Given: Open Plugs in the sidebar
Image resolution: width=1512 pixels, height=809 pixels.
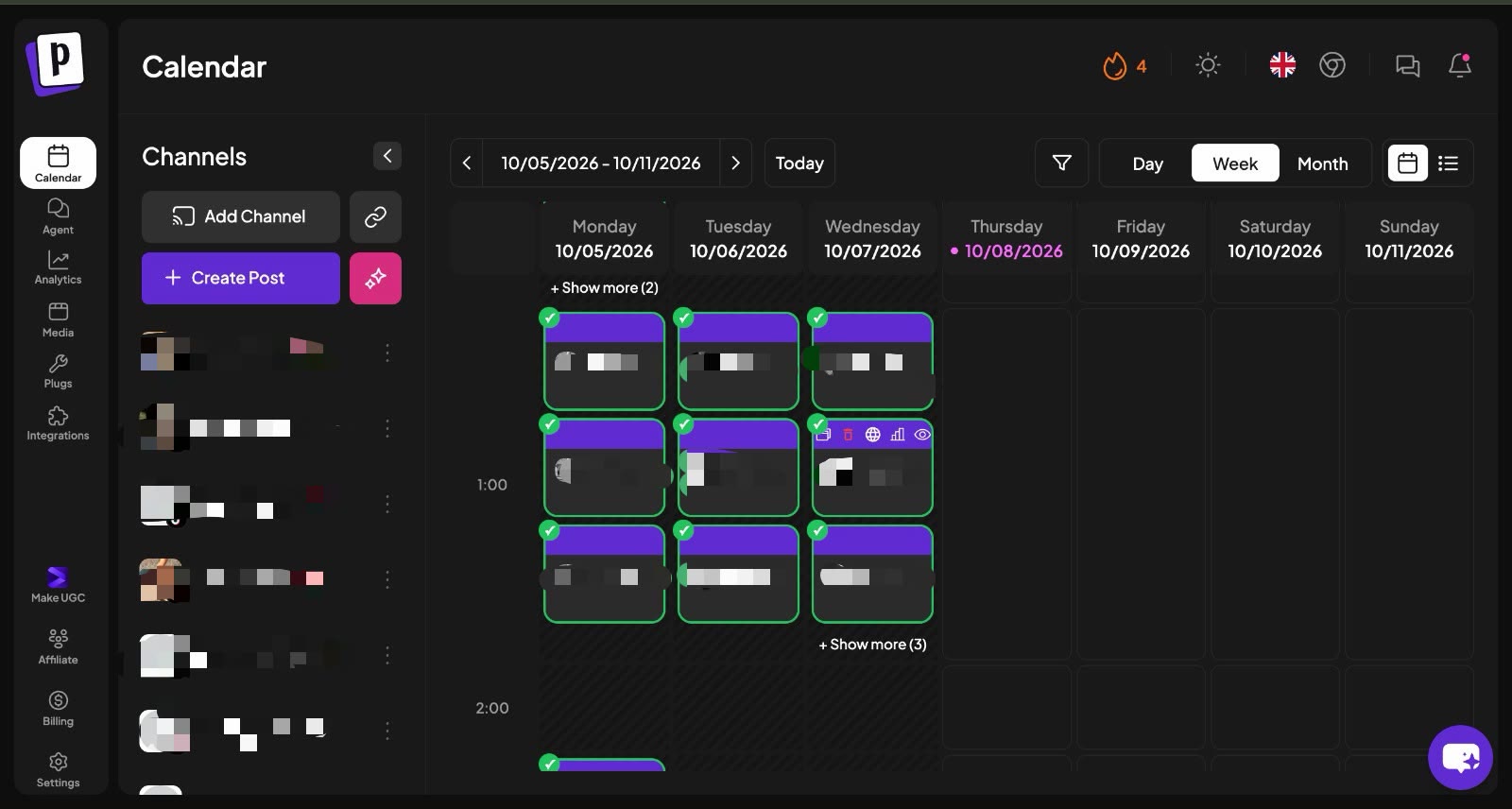Looking at the screenshot, I should click(58, 371).
